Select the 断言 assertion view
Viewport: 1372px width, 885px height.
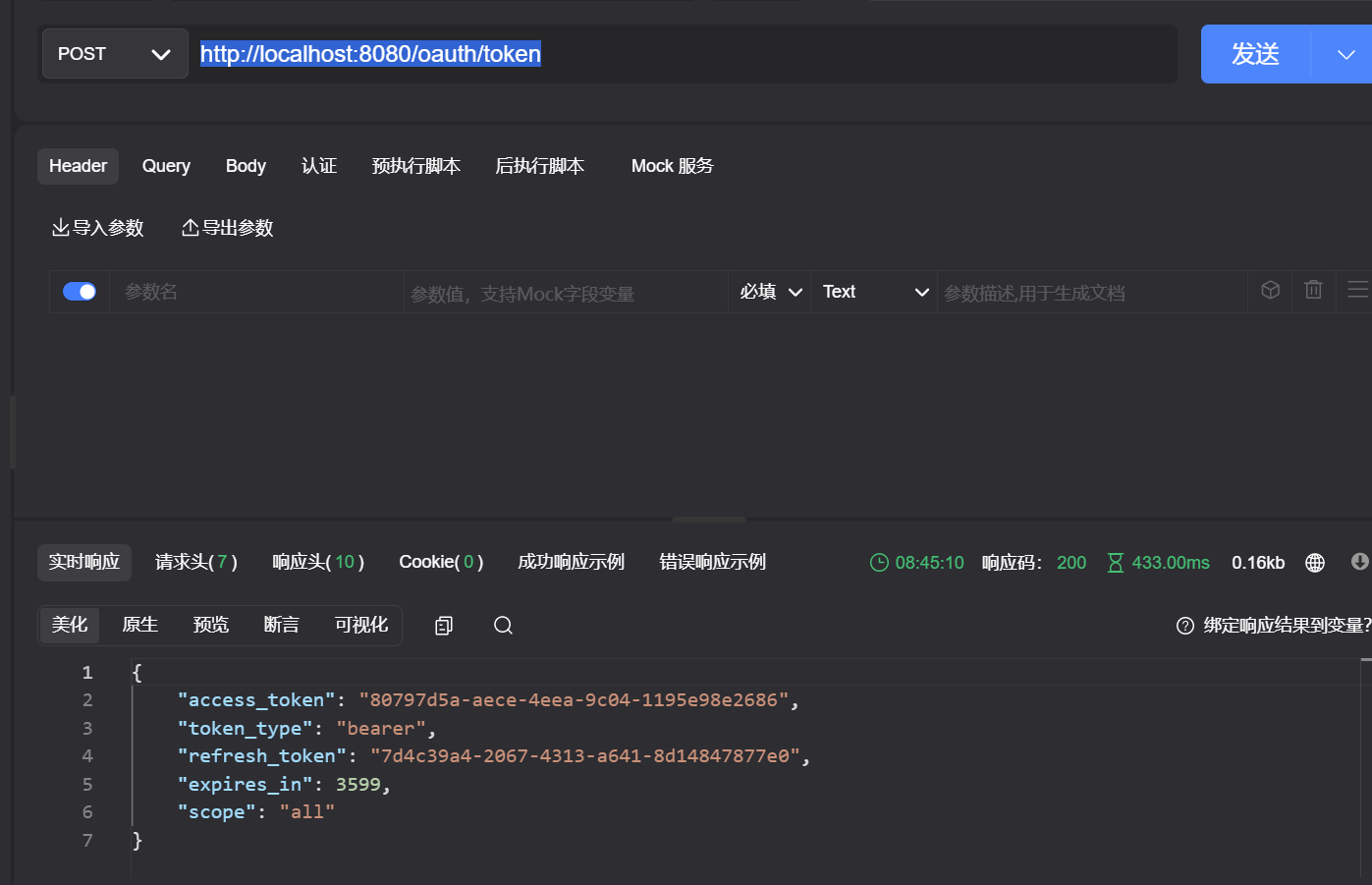282,626
